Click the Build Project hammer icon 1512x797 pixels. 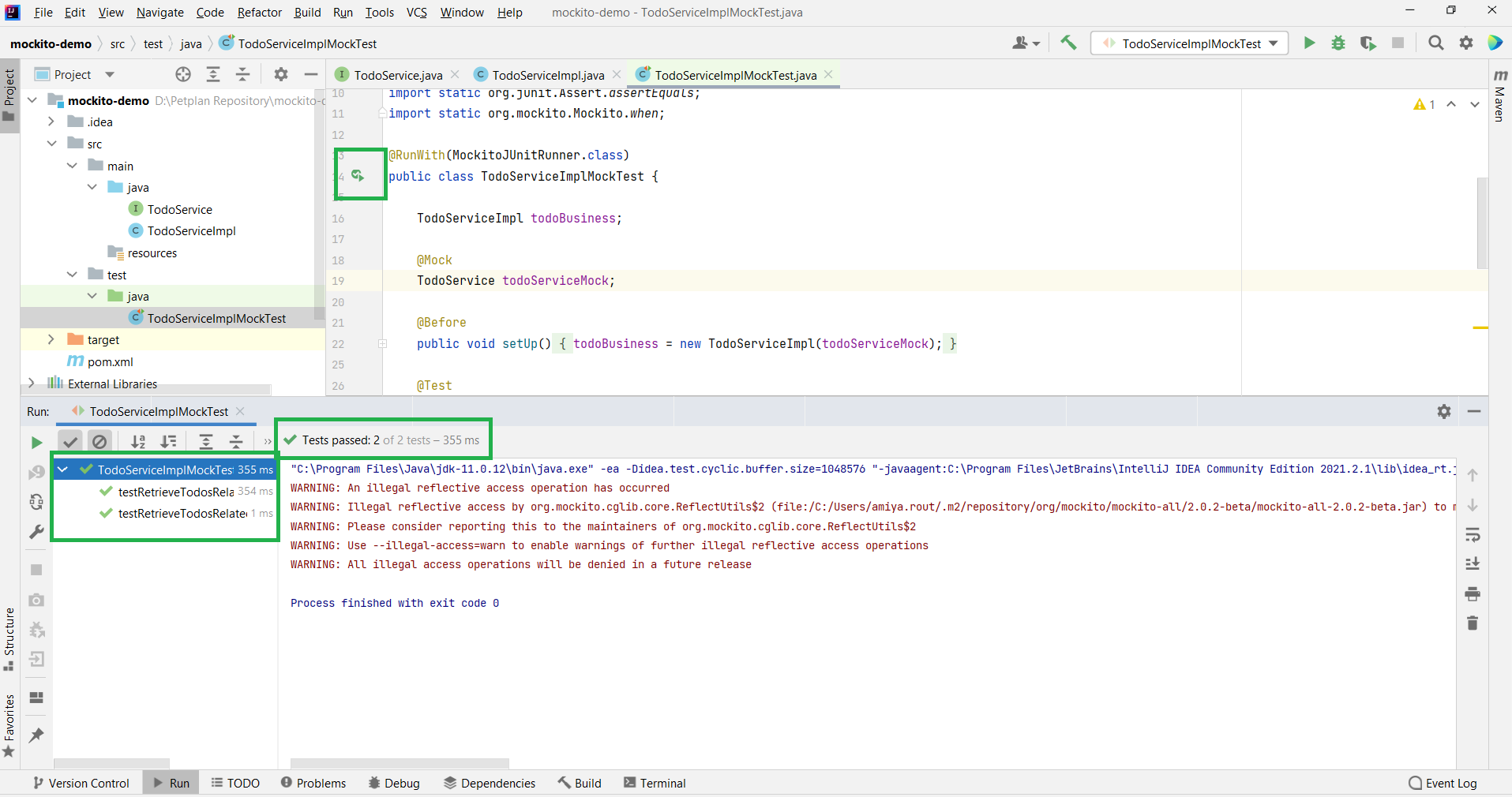[x=1068, y=43]
